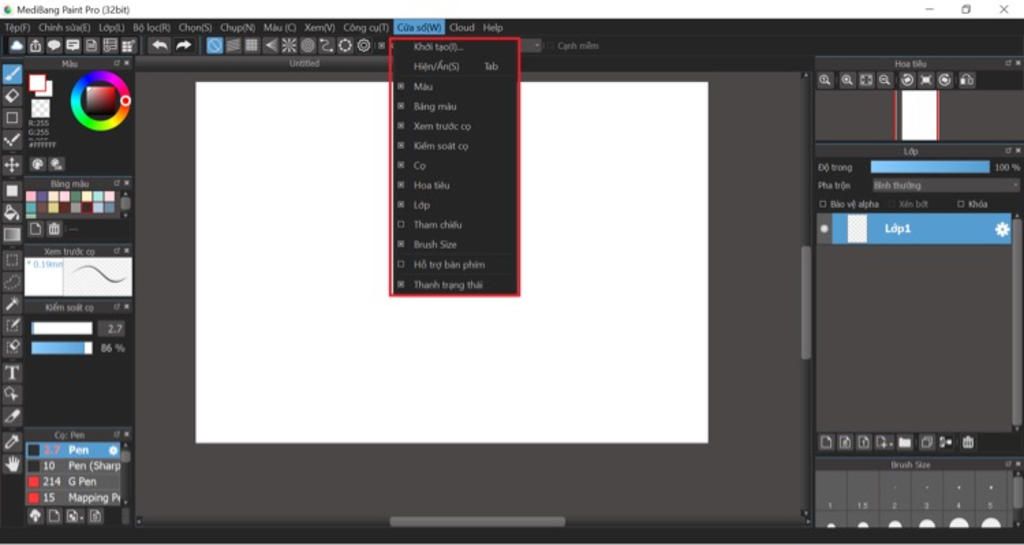Activate the Hand pan tool
The width and height of the screenshot is (1024, 545).
click(x=12, y=464)
